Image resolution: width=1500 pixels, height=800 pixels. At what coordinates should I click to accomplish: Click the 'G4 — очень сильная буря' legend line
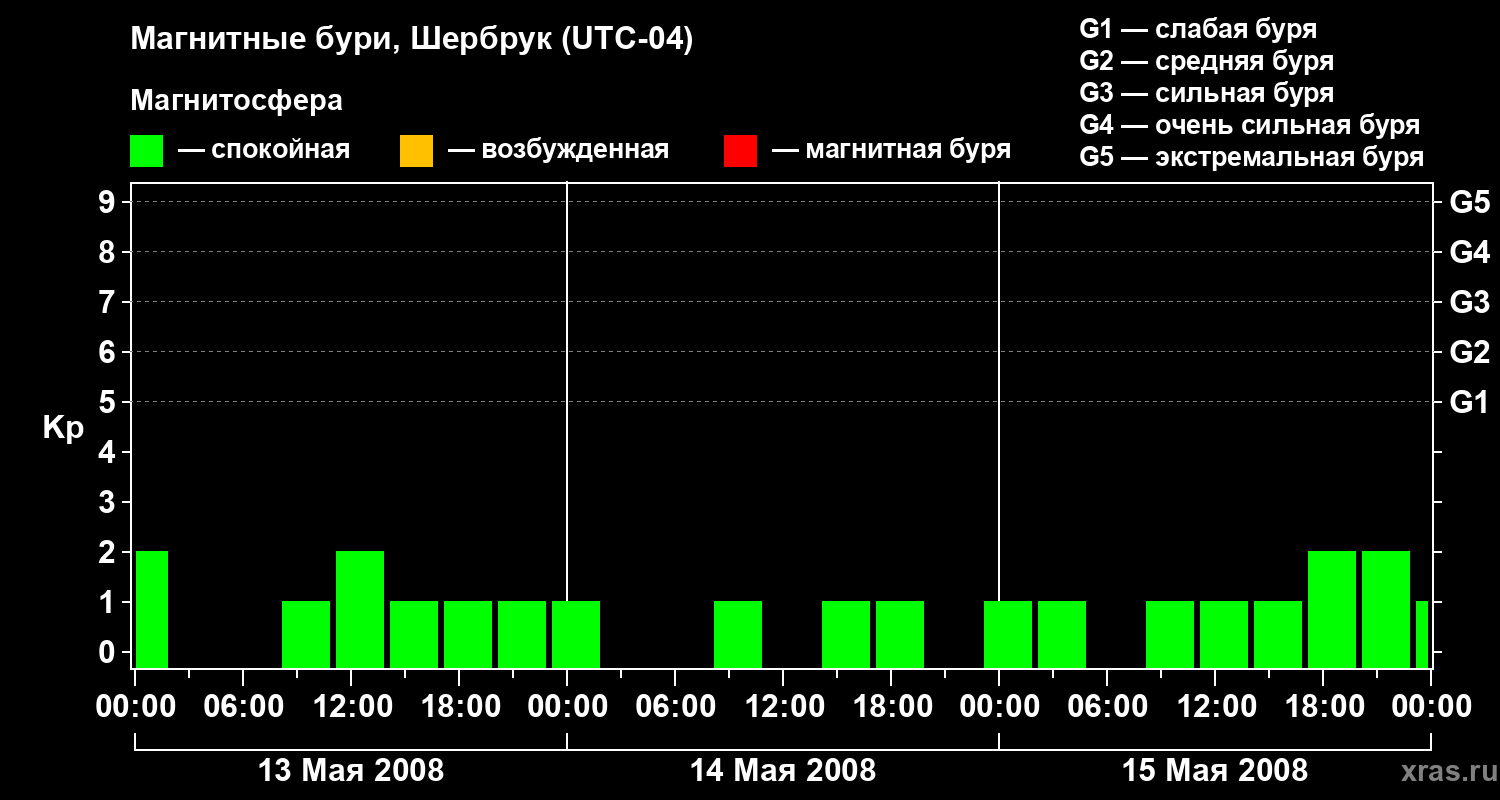(1250, 125)
